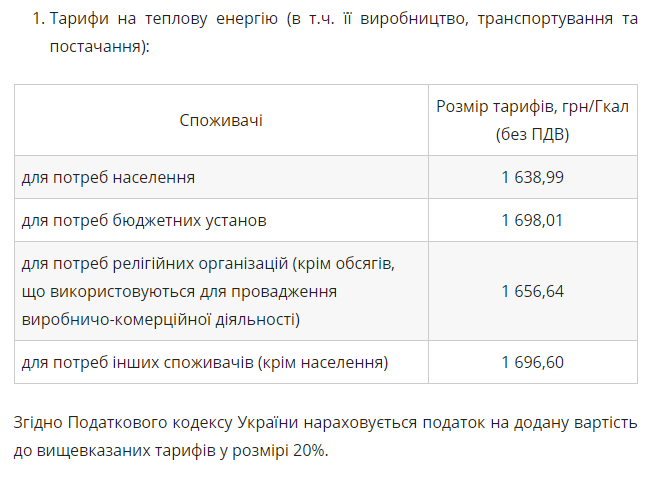Click 'податок на додану вартість' text
The image size is (658, 488).
(x=530, y=423)
